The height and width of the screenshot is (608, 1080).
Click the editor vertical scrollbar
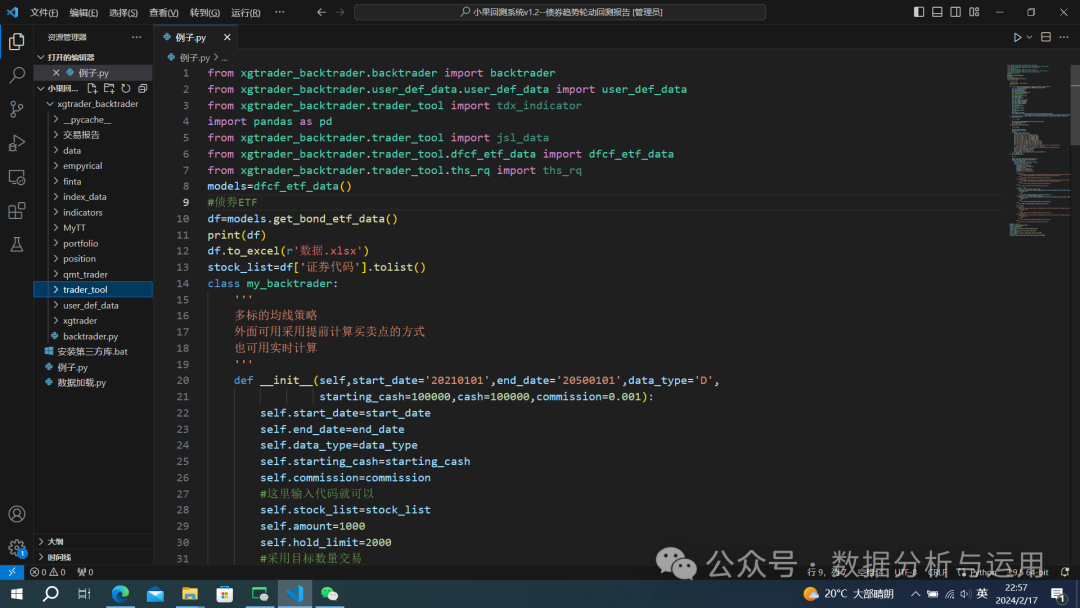click(1075, 105)
